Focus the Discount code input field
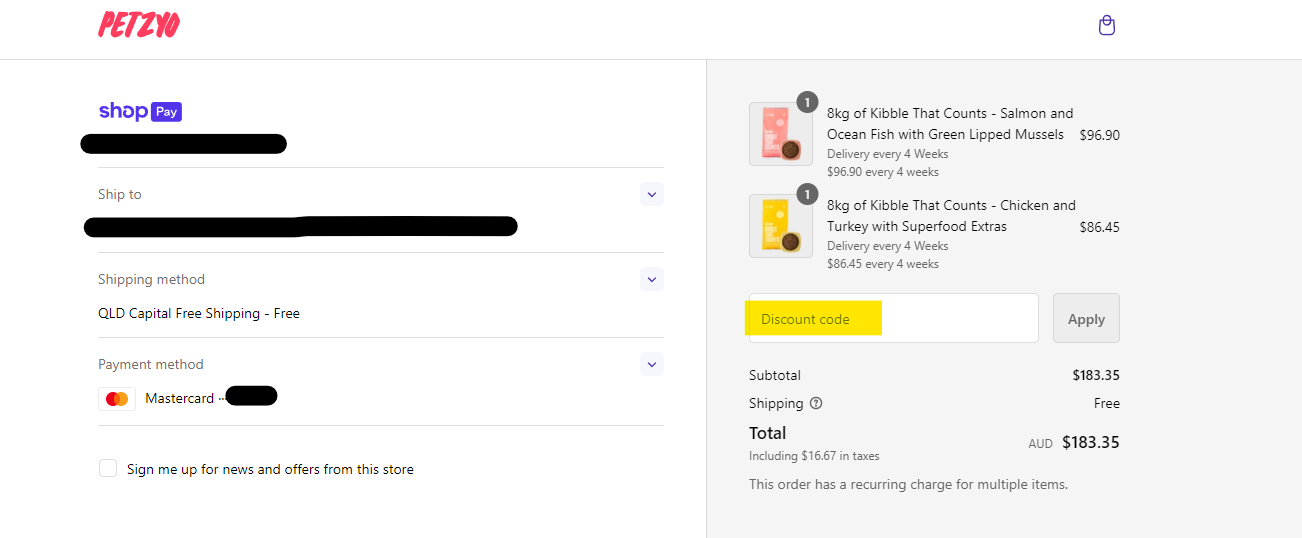Image resolution: width=1302 pixels, height=538 pixels. tap(894, 319)
